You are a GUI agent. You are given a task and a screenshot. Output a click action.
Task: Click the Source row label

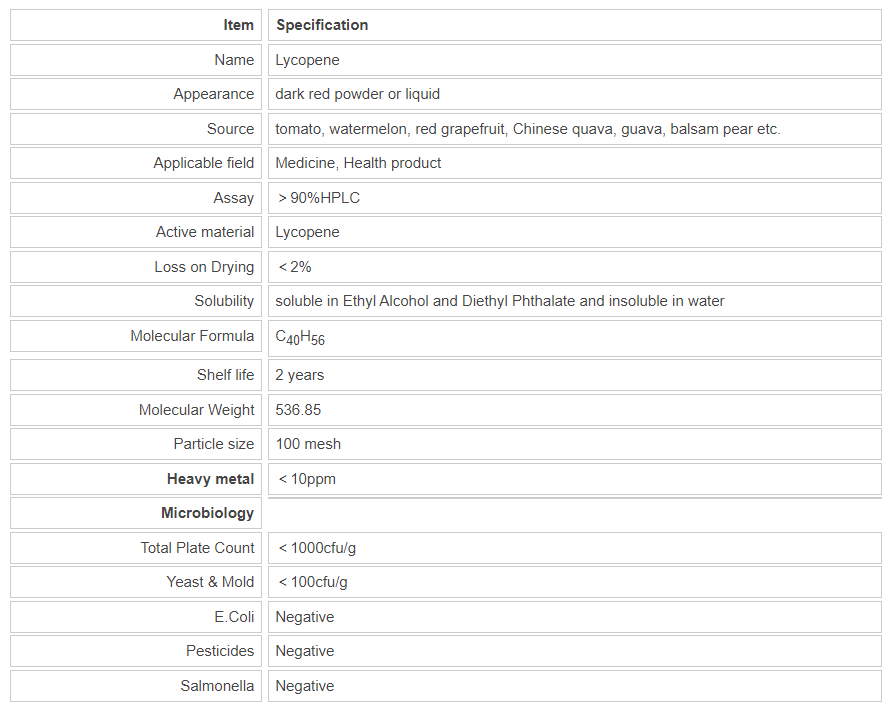230,129
